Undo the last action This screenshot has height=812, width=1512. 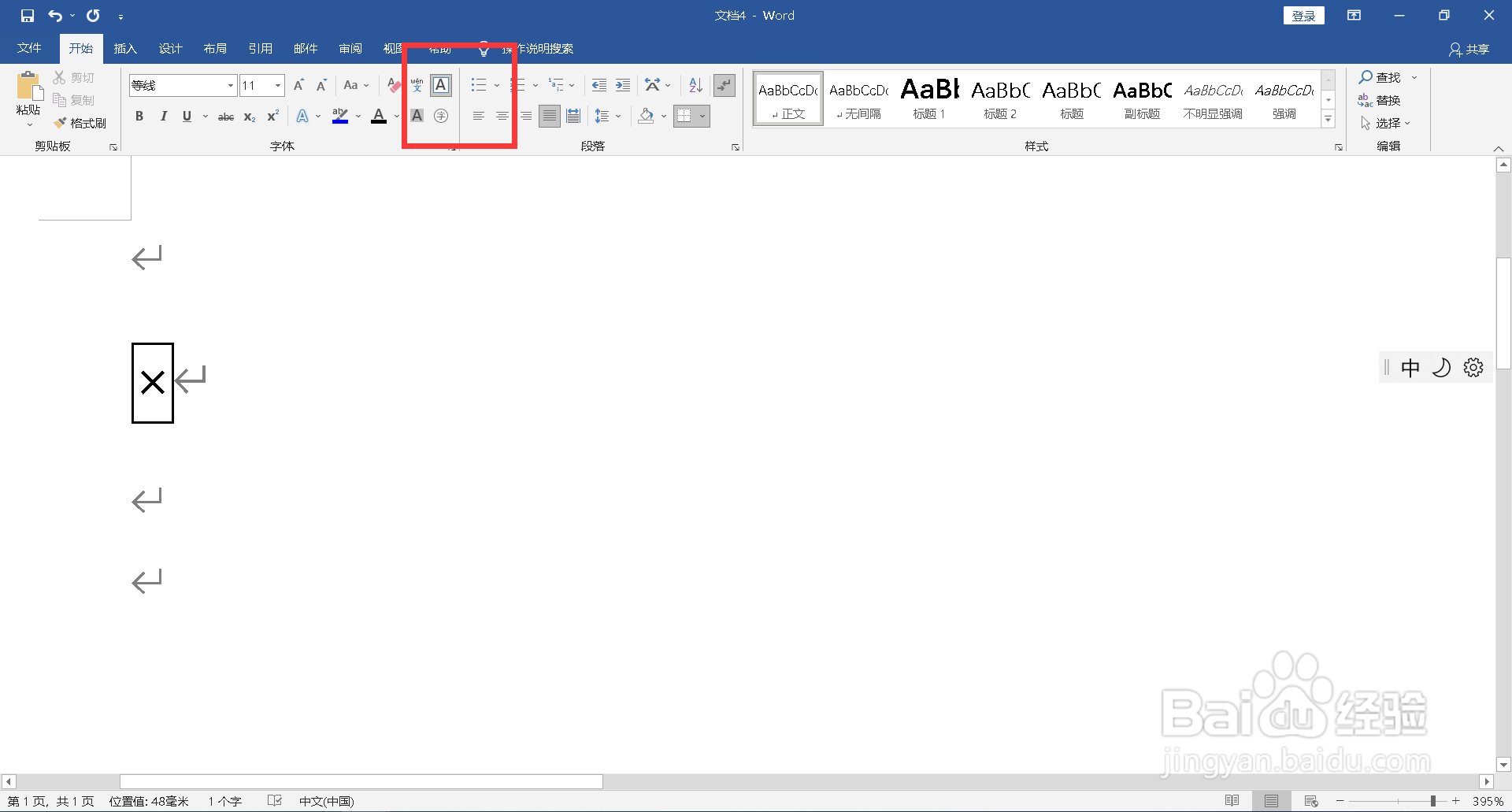click(55, 16)
